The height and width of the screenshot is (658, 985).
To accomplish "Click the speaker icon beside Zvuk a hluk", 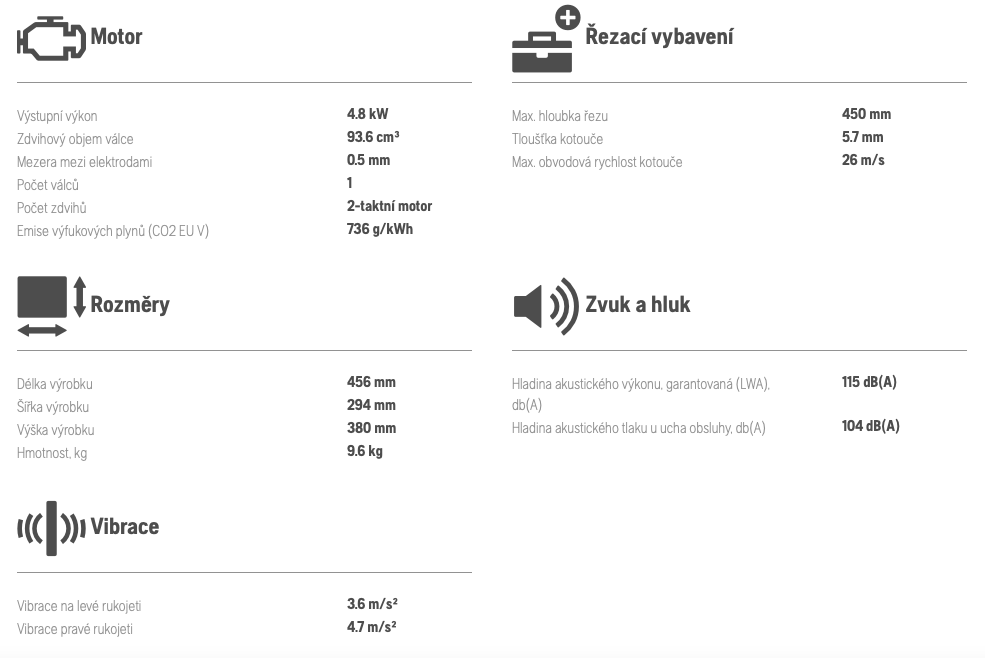I will [546, 306].
